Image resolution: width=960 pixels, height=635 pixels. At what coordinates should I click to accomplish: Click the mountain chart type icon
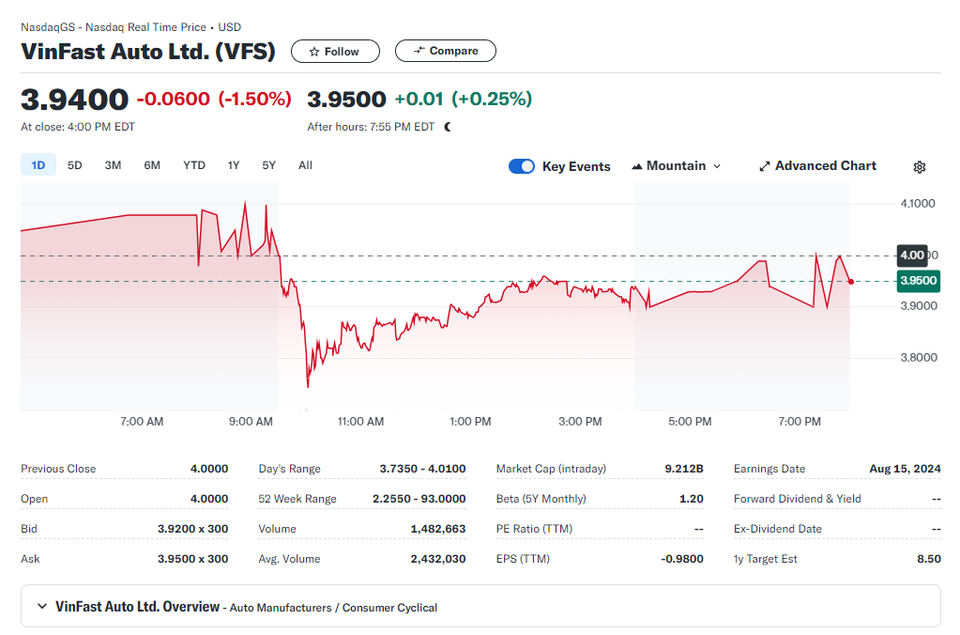coord(637,166)
